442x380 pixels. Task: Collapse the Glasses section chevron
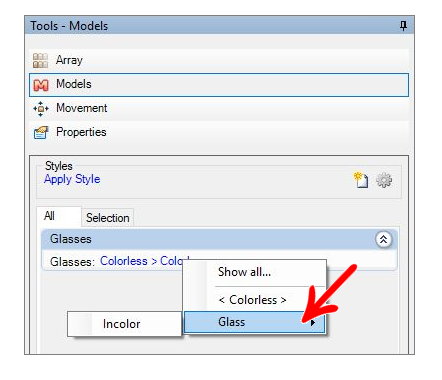[383, 239]
